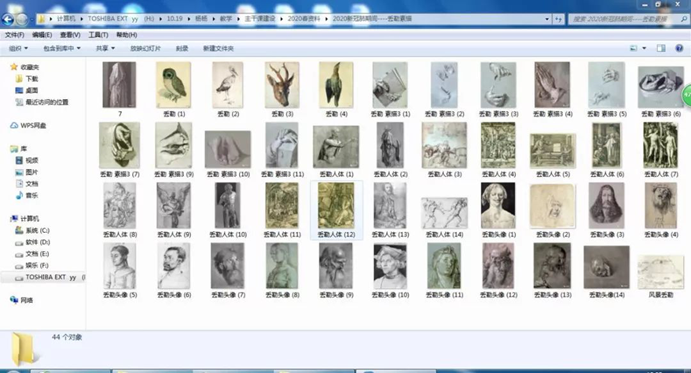Open the 文件(F) menu
691x373 pixels.
tap(14, 35)
